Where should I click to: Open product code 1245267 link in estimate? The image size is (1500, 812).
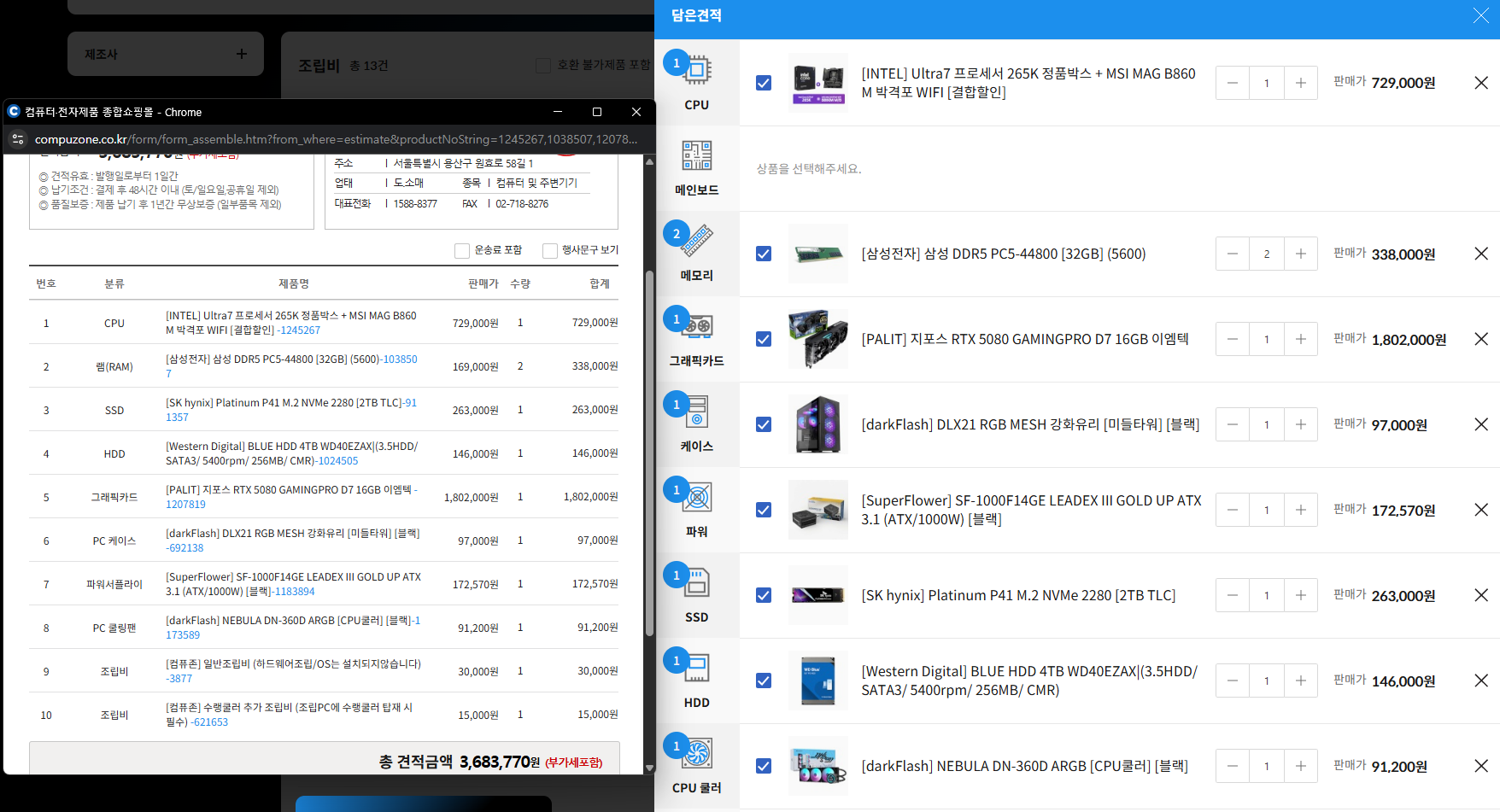point(301,330)
